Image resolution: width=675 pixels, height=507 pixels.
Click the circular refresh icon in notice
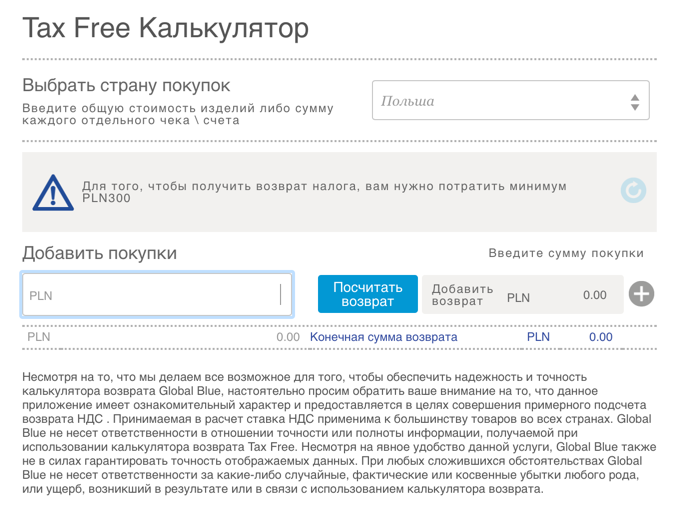click(x=632, y=190)
